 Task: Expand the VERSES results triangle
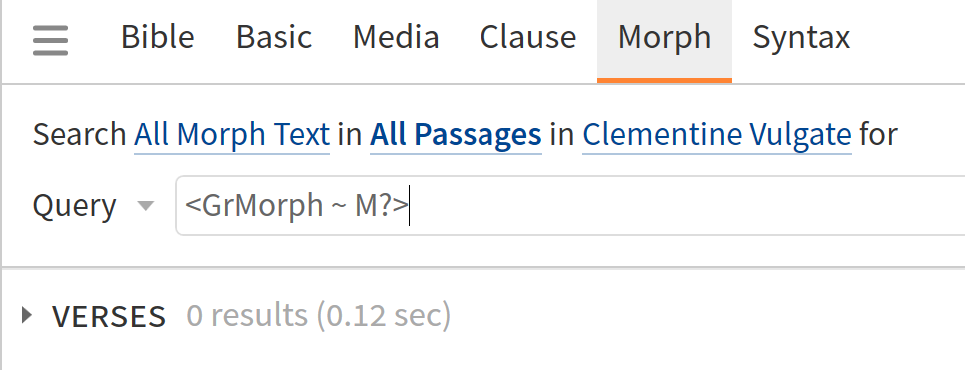26,315
